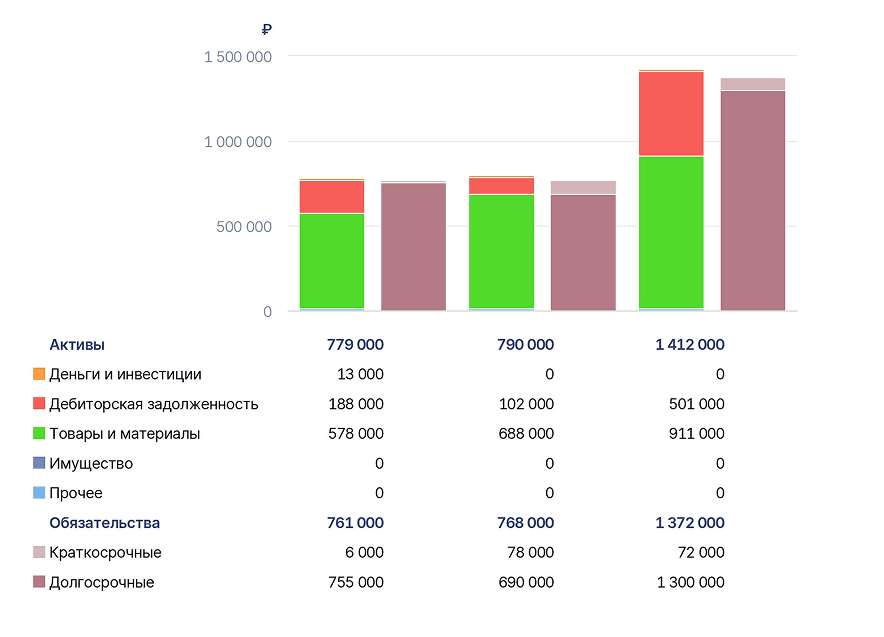Click the liabilities total 1 372 000
Image resolution: width=884 pixels, height=637 pixels.
coord(690,523)
